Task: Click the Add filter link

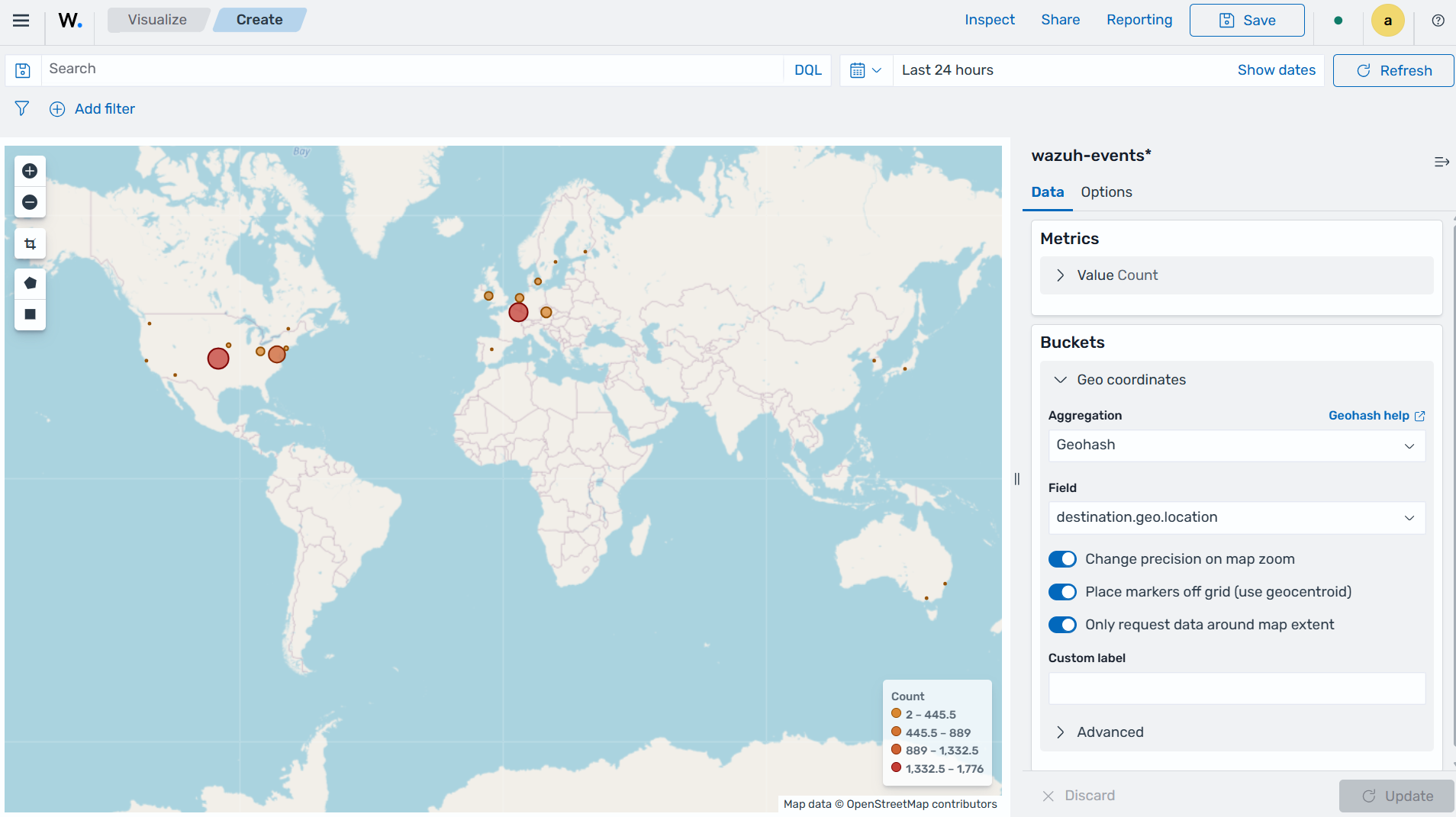Action: (105, 109)
